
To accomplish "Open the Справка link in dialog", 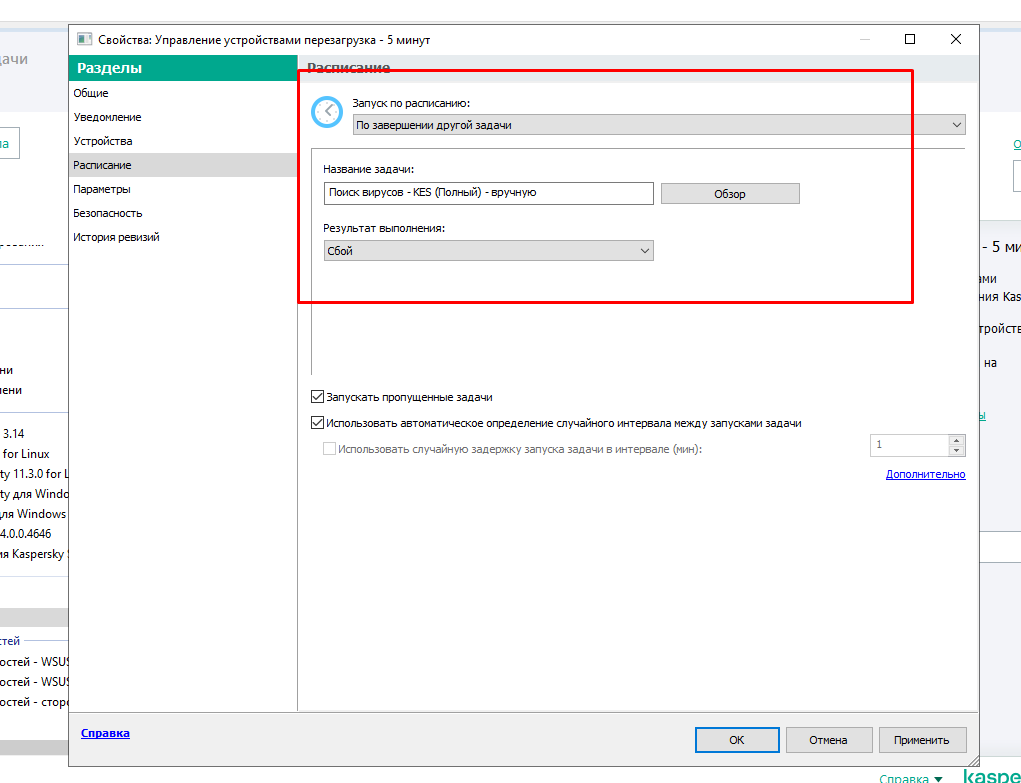I will click(x=105, y=733).
